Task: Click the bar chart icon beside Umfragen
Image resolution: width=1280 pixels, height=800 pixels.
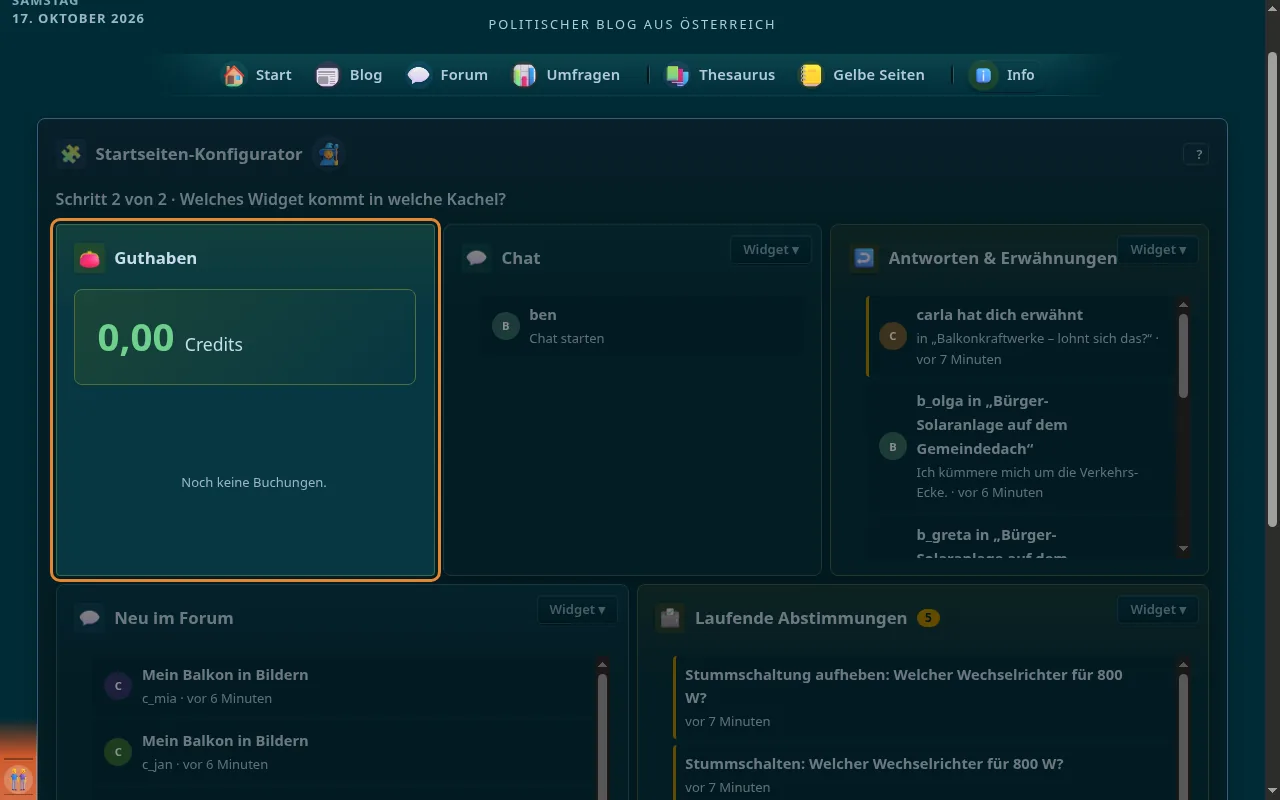Action: [x=524, y=75]
